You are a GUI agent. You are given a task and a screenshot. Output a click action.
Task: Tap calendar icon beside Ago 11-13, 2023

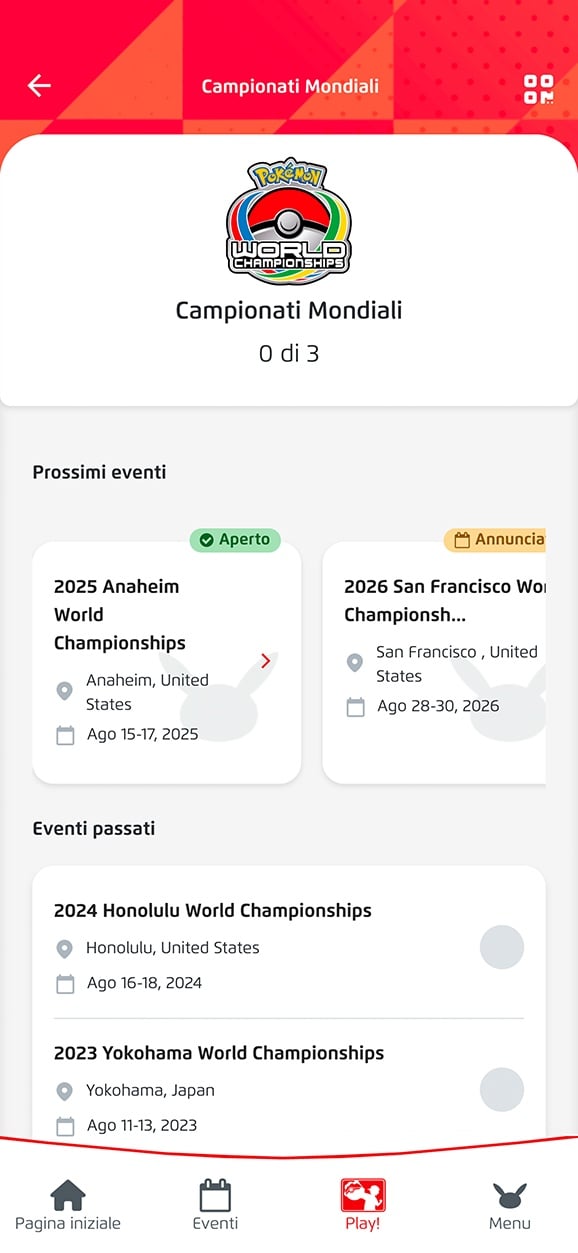point(65,1126)
